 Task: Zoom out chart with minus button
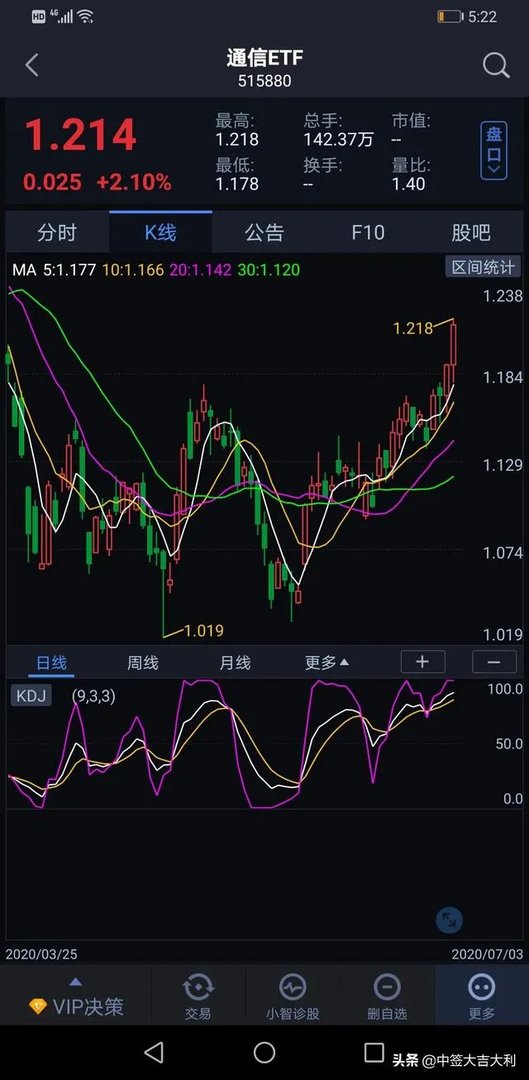[x=494, y=662]
